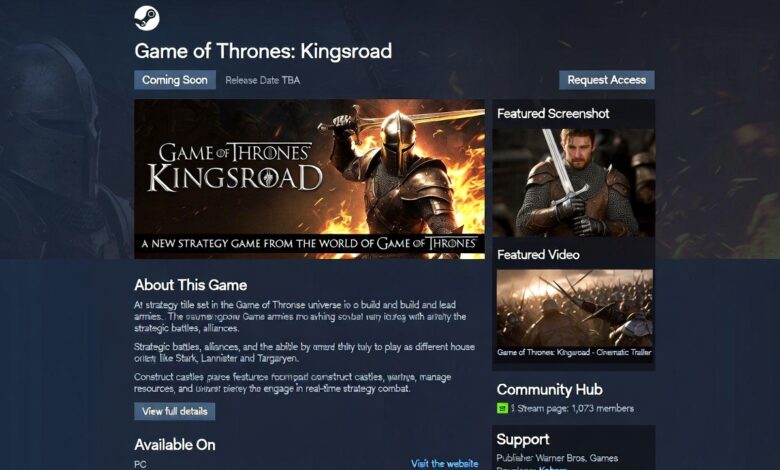Click the Game of Thrones: Kingsroad title
The height and width of the screenshot is (470, 780).
coord(263,51)
